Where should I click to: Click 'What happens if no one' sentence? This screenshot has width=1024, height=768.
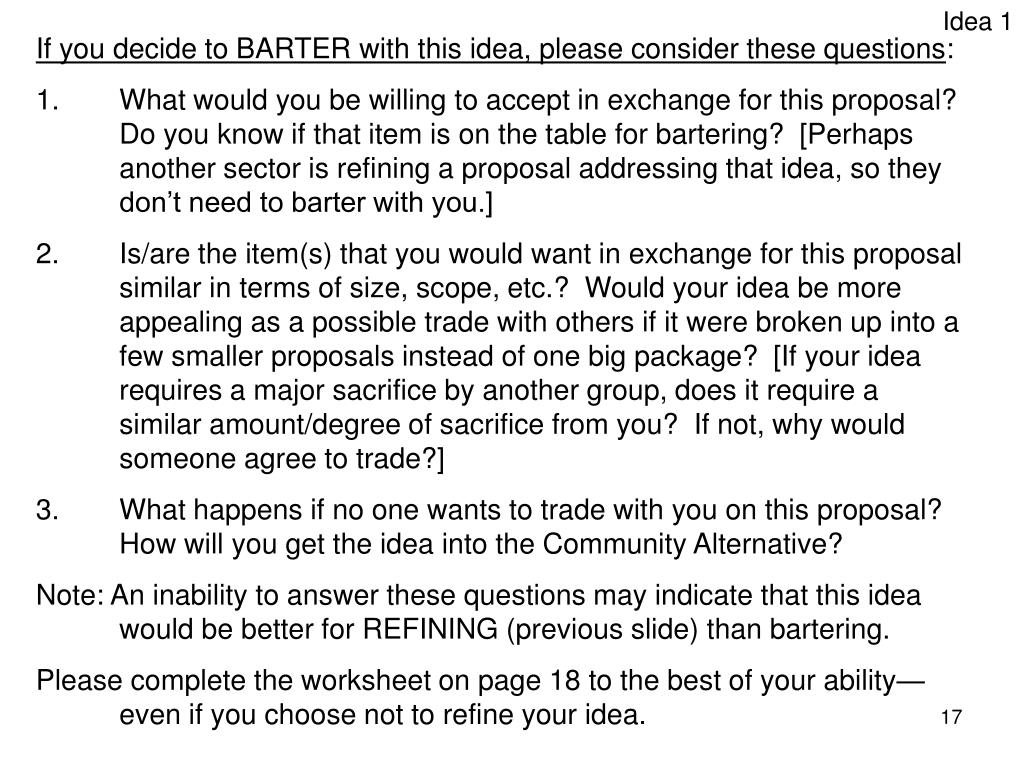coord(530,509)
